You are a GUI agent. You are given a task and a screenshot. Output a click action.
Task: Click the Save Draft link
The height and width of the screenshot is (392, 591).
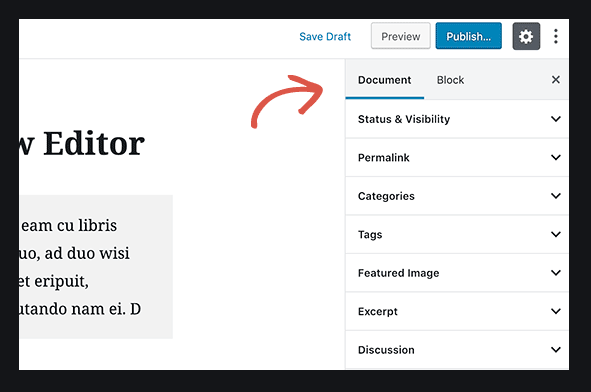[325, 37]
